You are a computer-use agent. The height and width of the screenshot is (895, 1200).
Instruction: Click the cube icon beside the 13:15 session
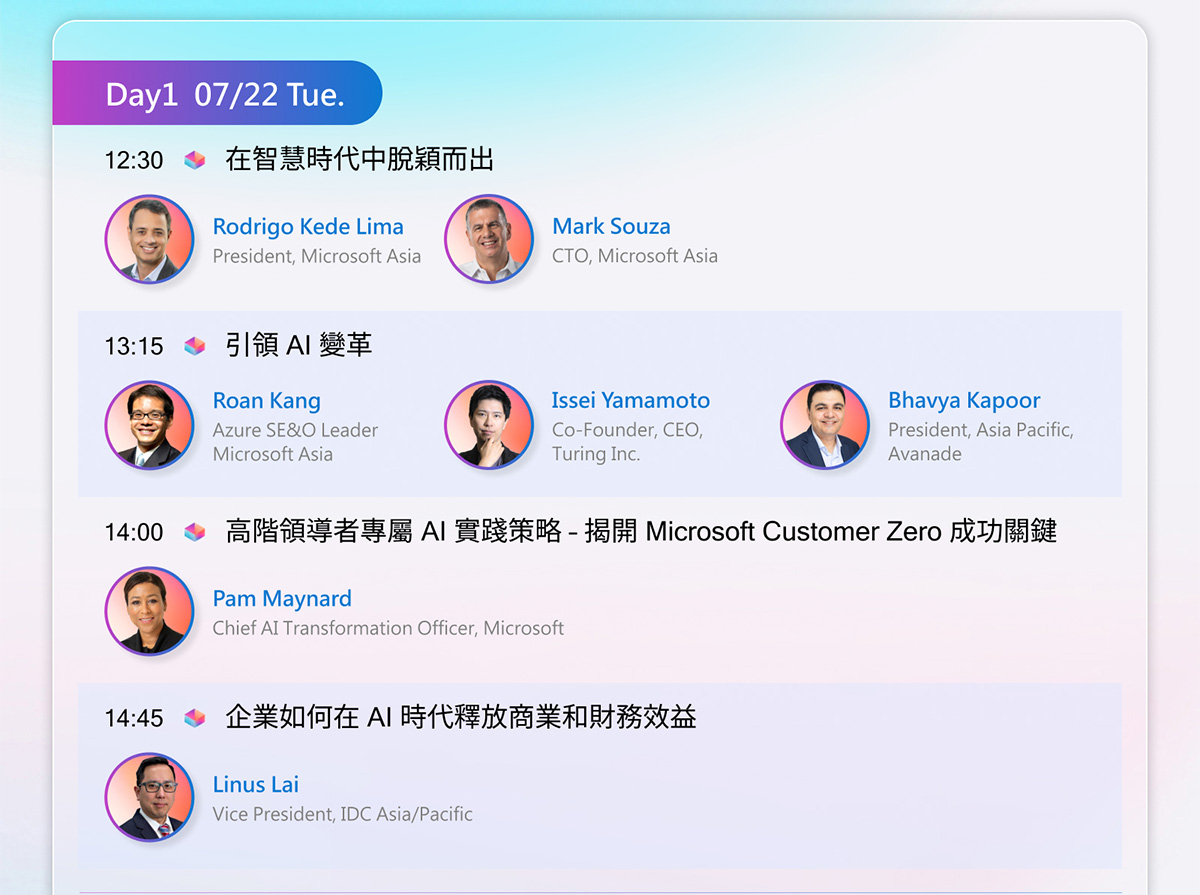[195, 346]
